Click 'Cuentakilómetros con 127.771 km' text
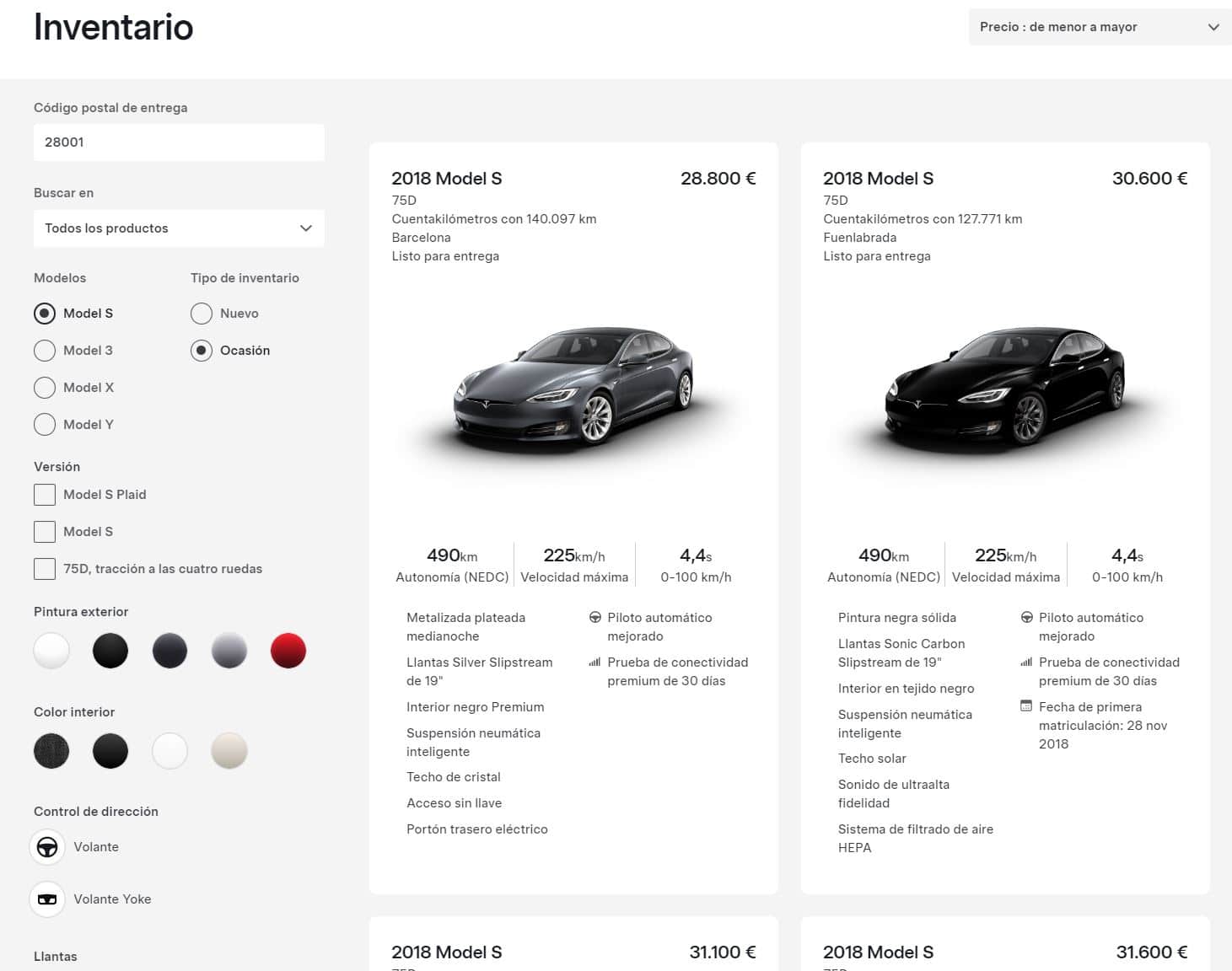The height and width of the screenshot is (971, 1232). pyautogui.click(x=923, y=219)
